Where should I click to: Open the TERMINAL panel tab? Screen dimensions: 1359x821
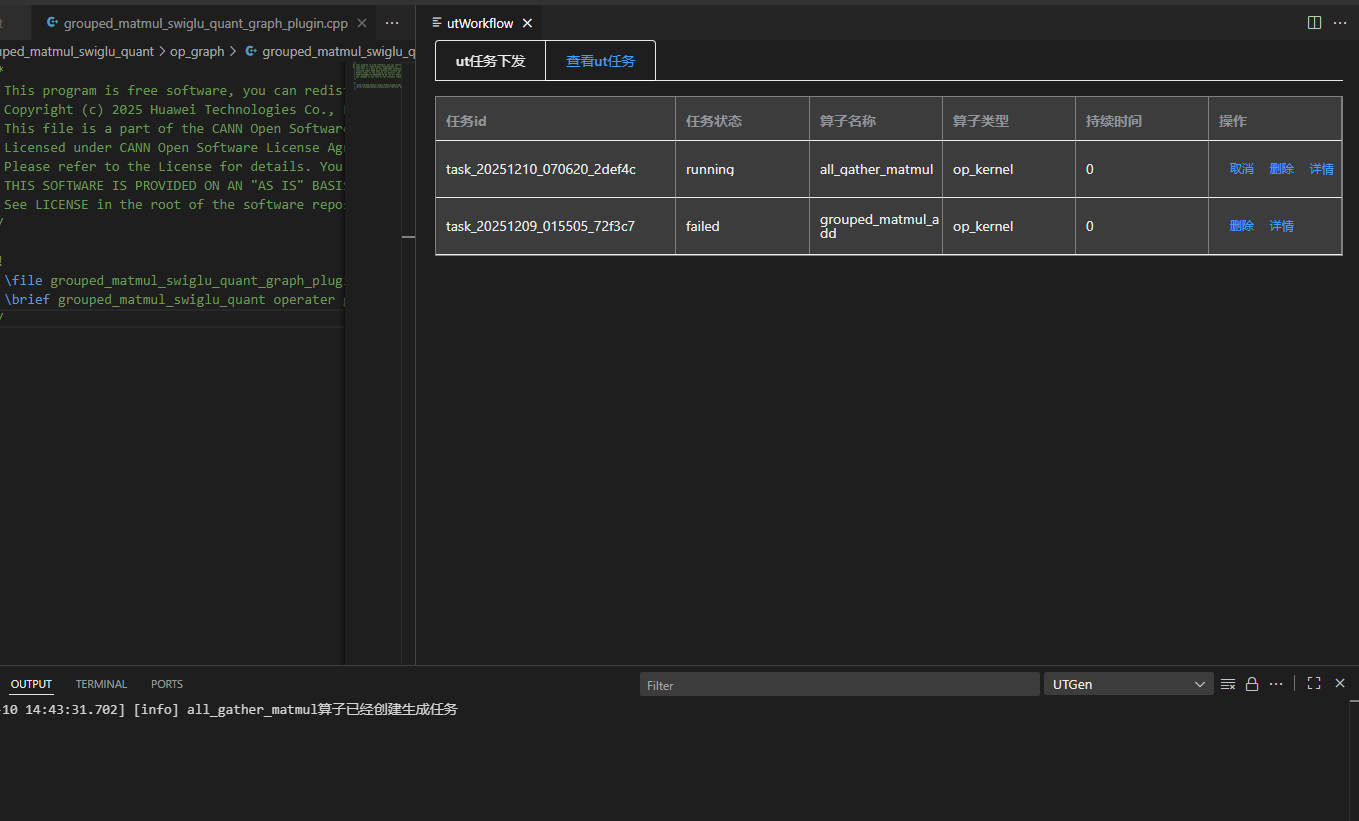coord(101,684)
